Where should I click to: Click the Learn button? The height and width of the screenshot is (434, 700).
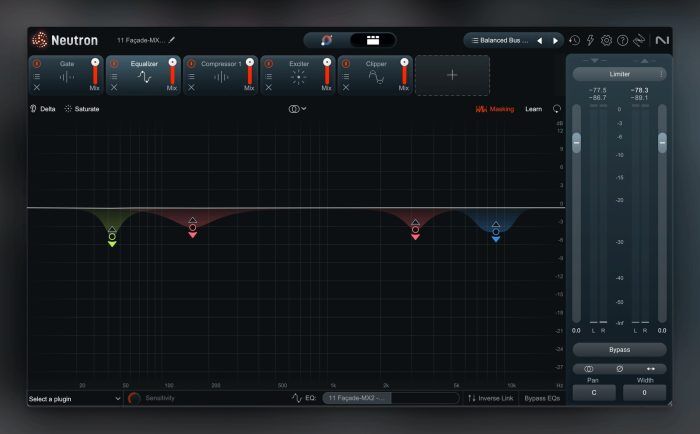pos(534,108)
